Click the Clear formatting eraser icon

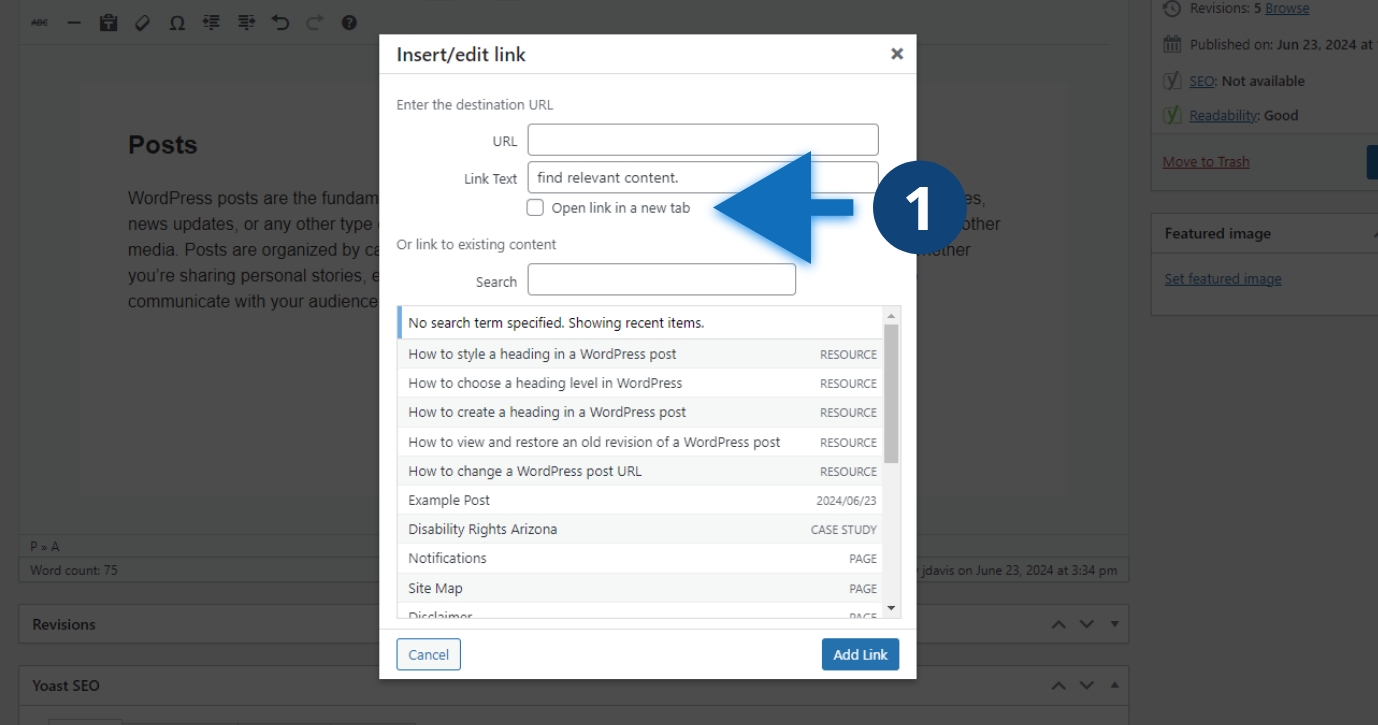142,22
